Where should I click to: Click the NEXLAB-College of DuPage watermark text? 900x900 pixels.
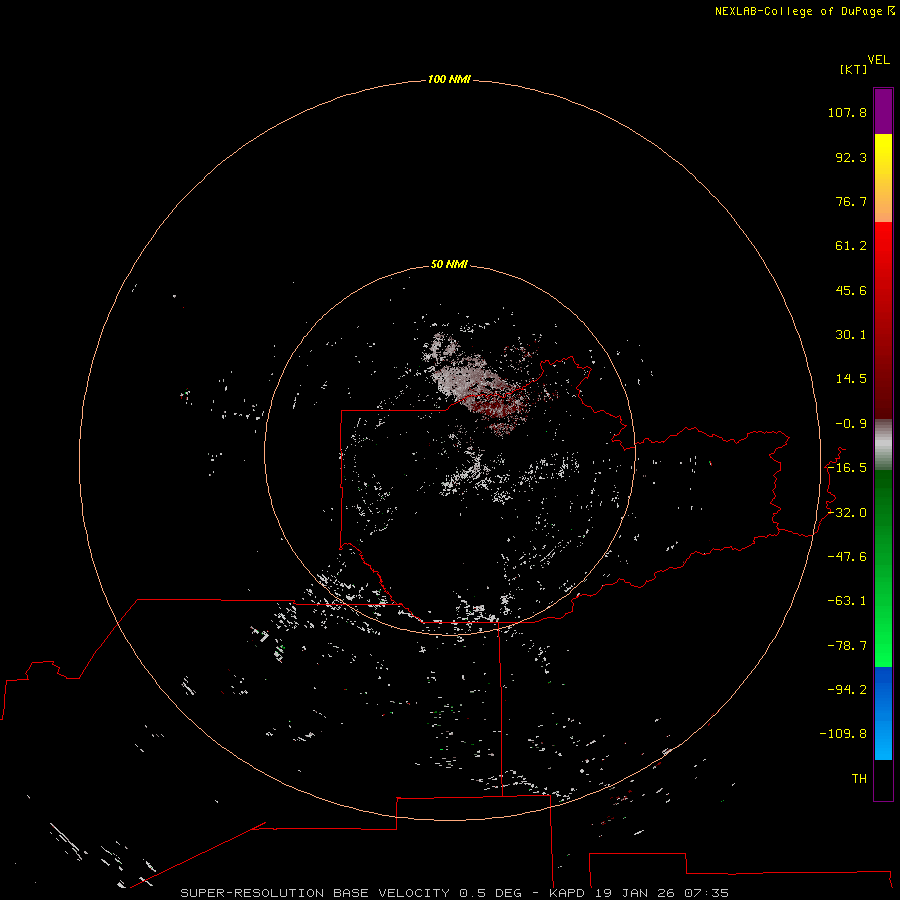(x=798, y=11)
